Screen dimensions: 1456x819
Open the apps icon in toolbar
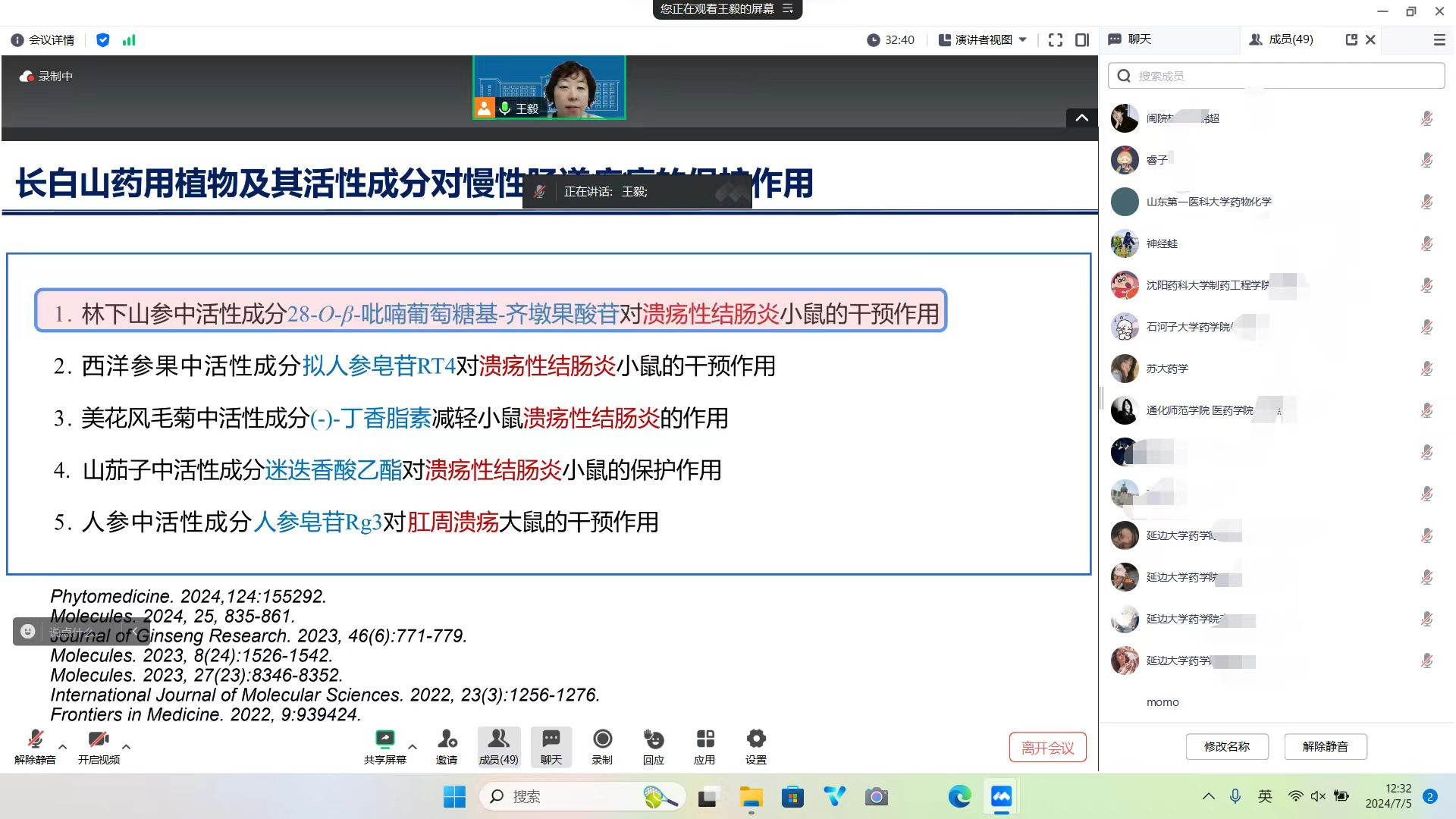coord(704,739)
